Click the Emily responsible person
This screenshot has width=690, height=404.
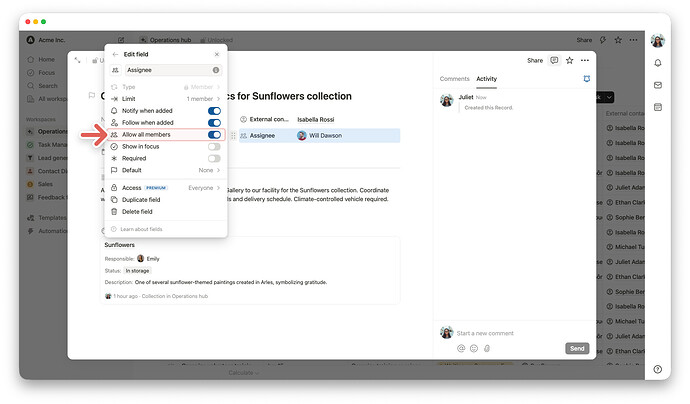pos(148,259)
